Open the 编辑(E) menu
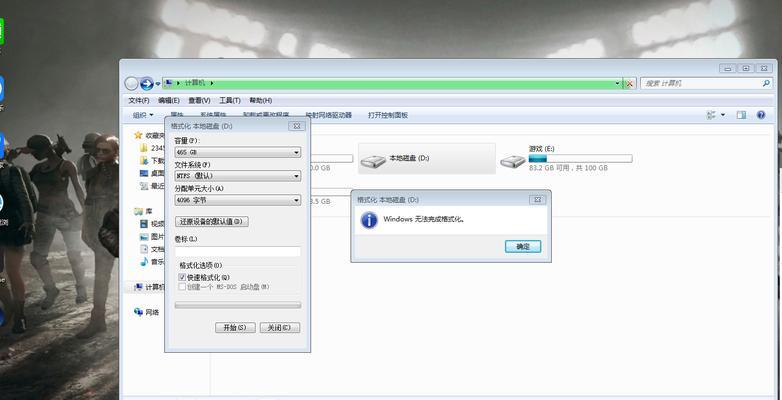Screen dimensions: 782x400 click(169, 100)
